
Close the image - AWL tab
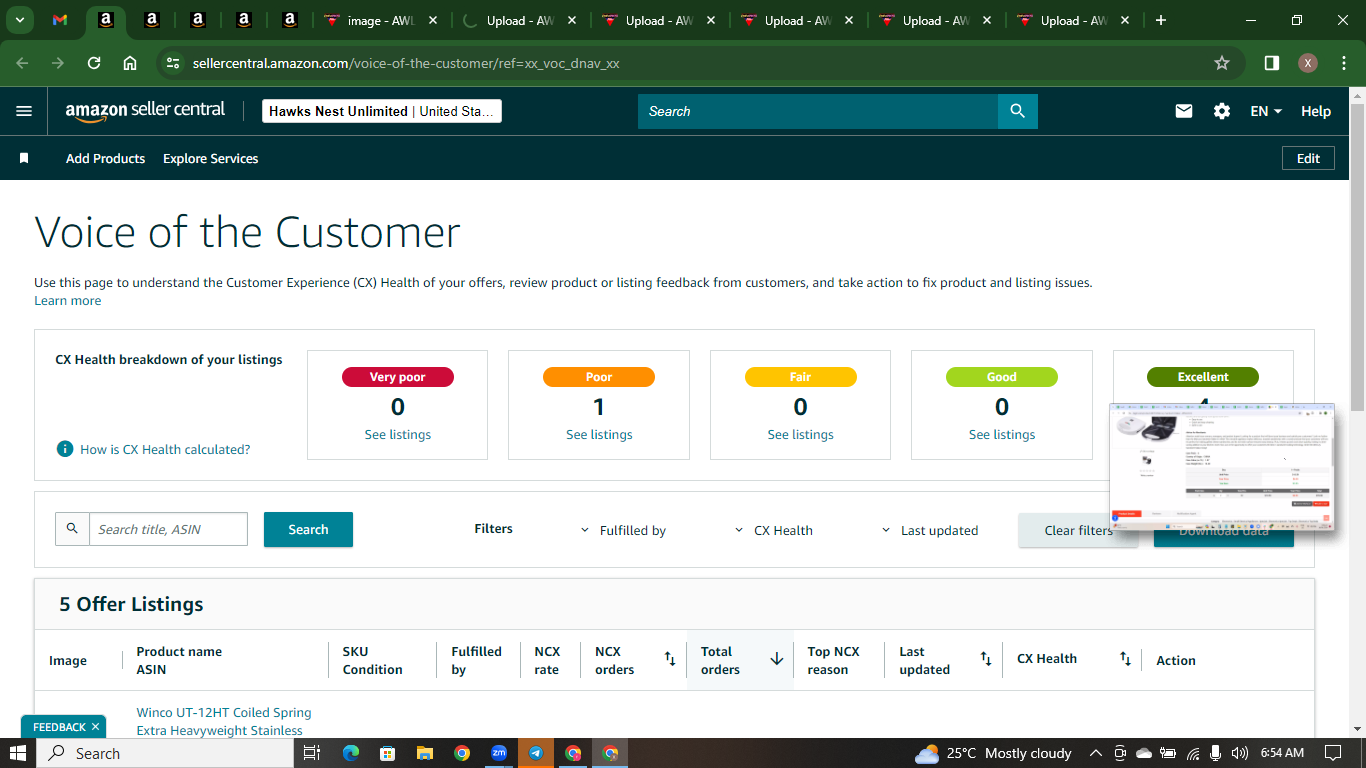tap(433, 20)
